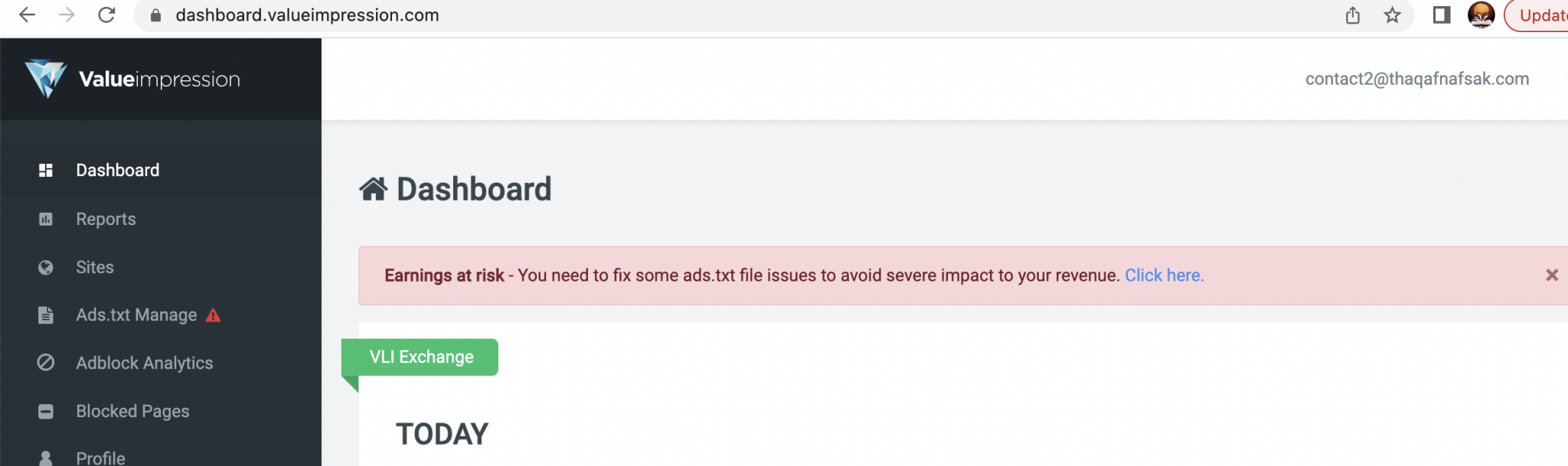Click the Valueimpression logo icon

pyautogui.click(x=46, y=78)
